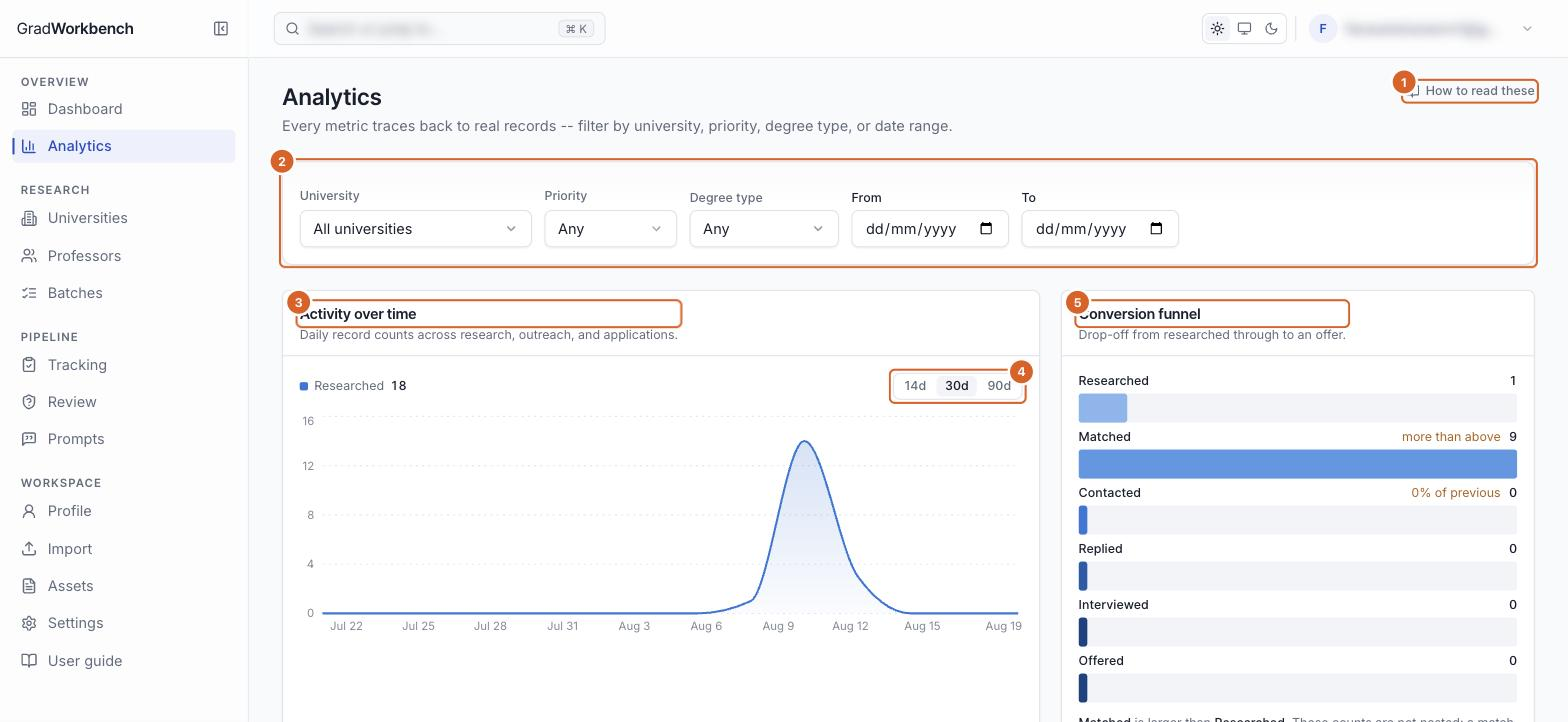Open the From date calendar picker

(x=986, y=228)
